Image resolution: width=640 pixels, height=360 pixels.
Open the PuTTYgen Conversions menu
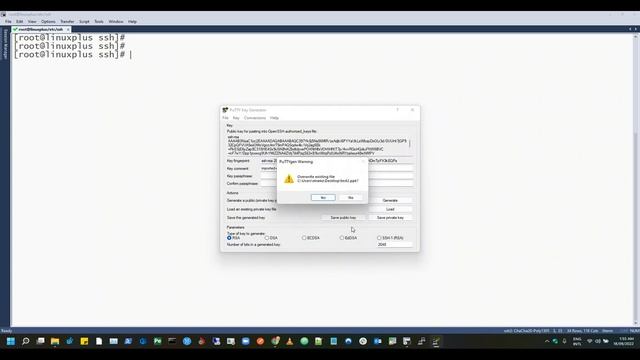255,118
